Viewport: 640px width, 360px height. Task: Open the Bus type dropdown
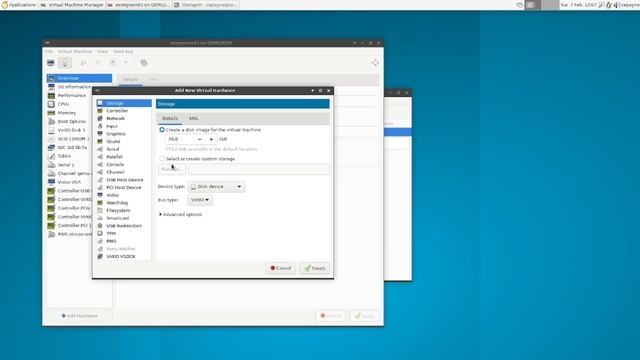click(x=200, y=200)
